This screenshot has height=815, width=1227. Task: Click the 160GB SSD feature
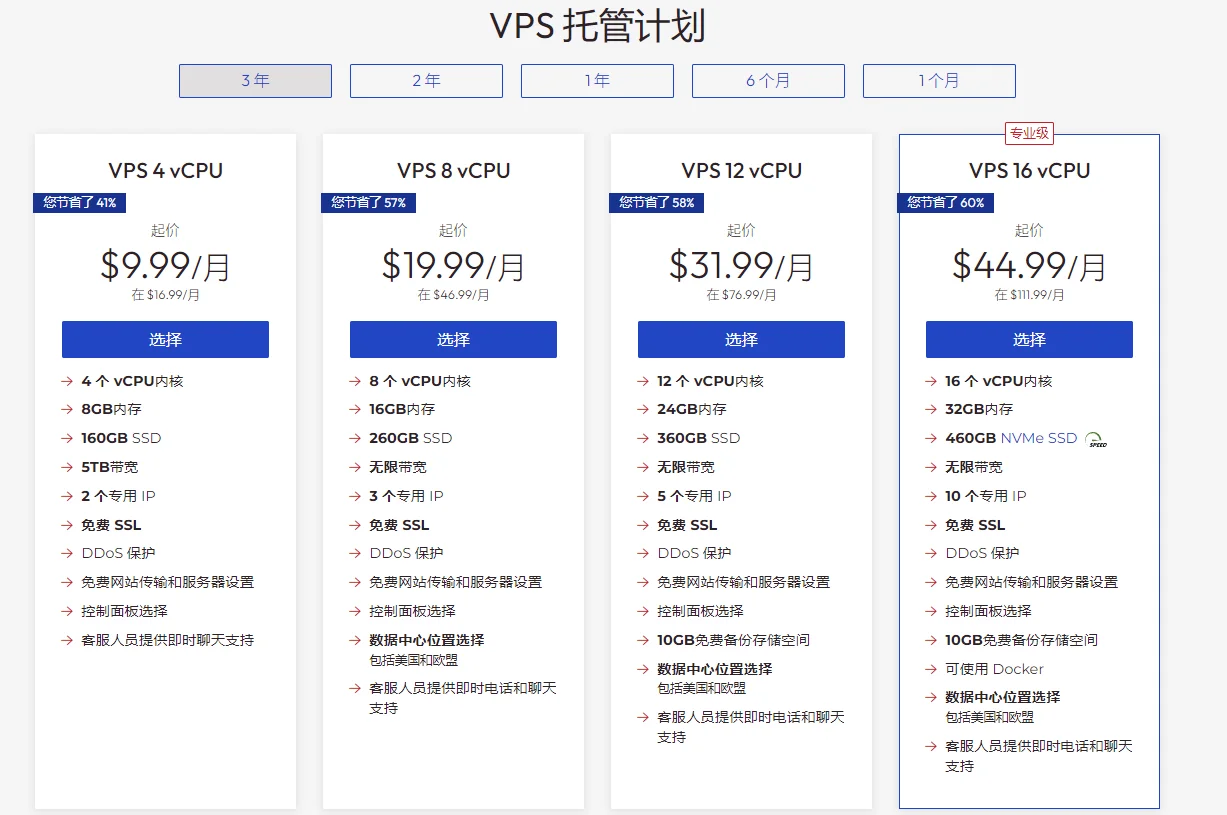pos(121,438)
